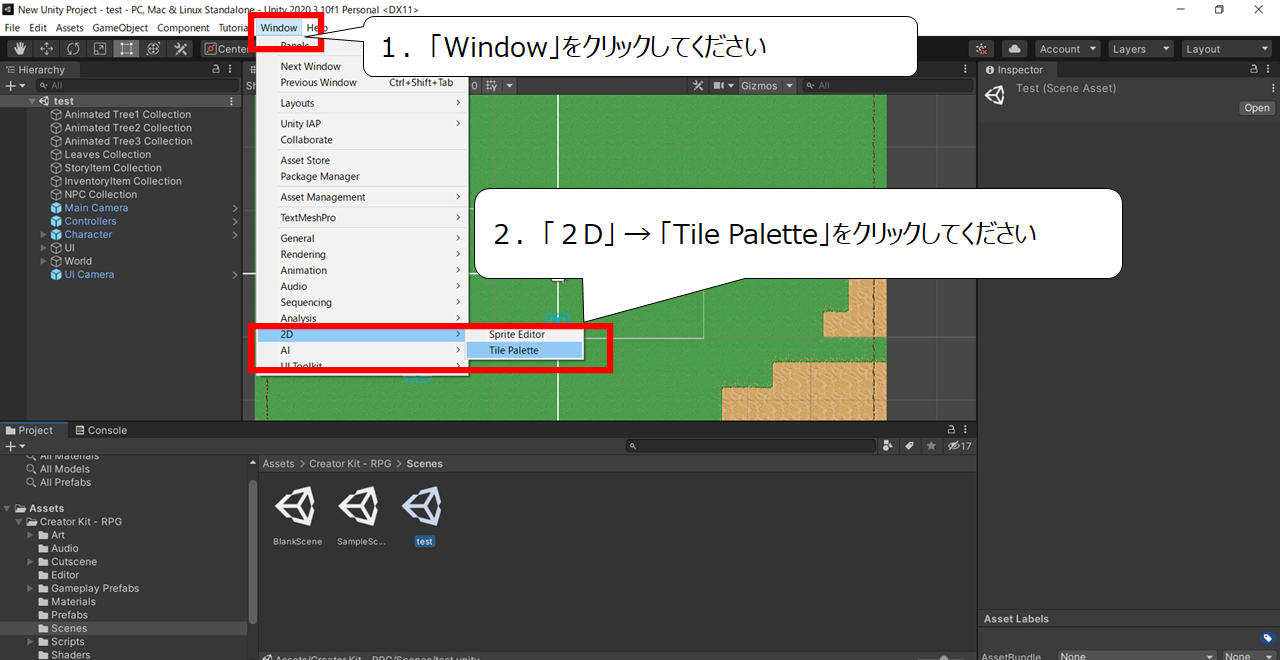Open the Inspector panel three-dot menu

1270,70
